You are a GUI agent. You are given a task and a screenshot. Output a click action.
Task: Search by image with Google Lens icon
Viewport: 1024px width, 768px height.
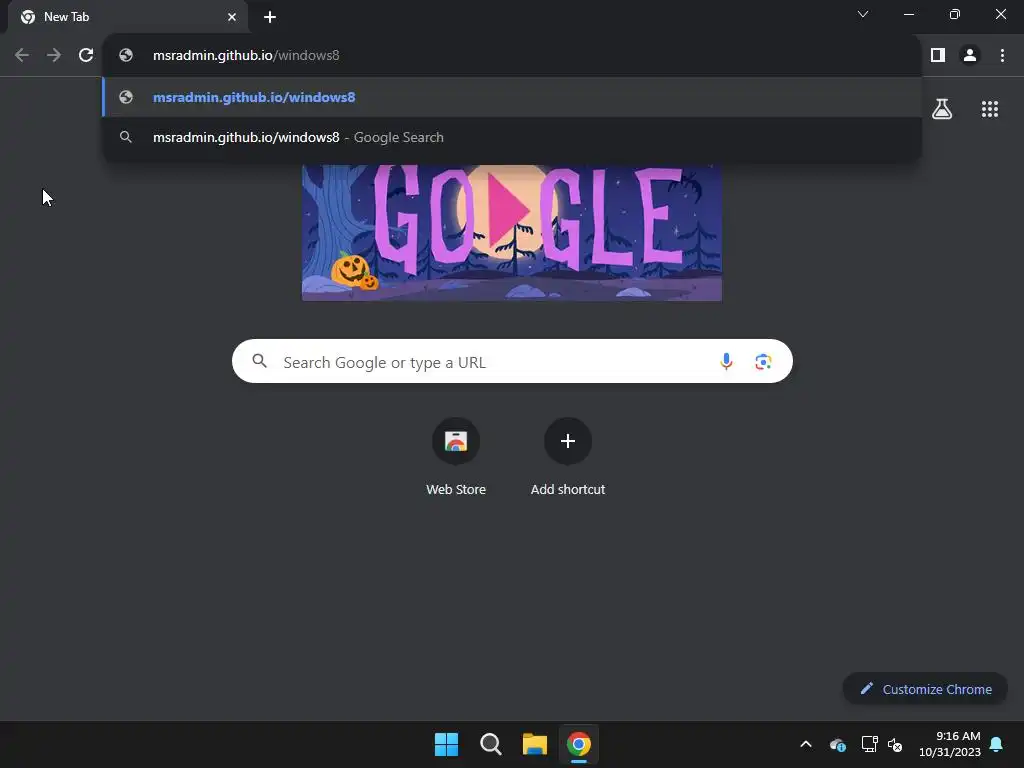point(763,361)
